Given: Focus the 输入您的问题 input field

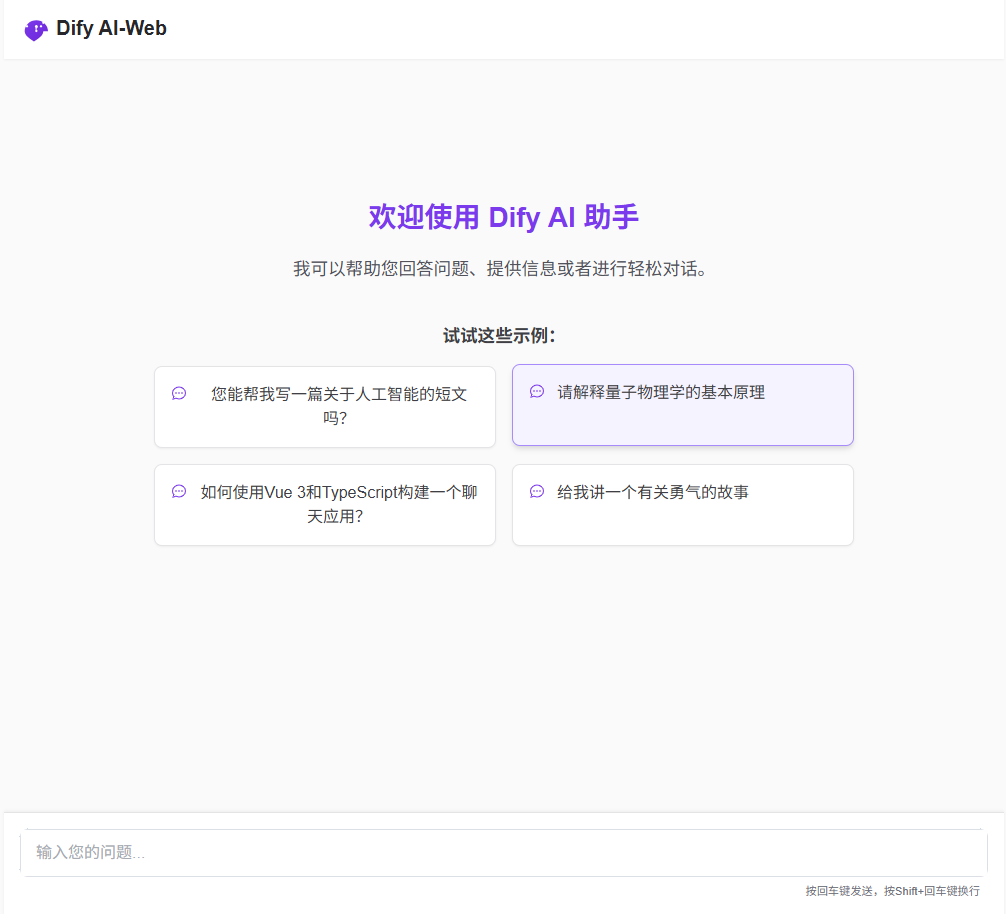Looking at the screenshot, I should tap(504, 852).
